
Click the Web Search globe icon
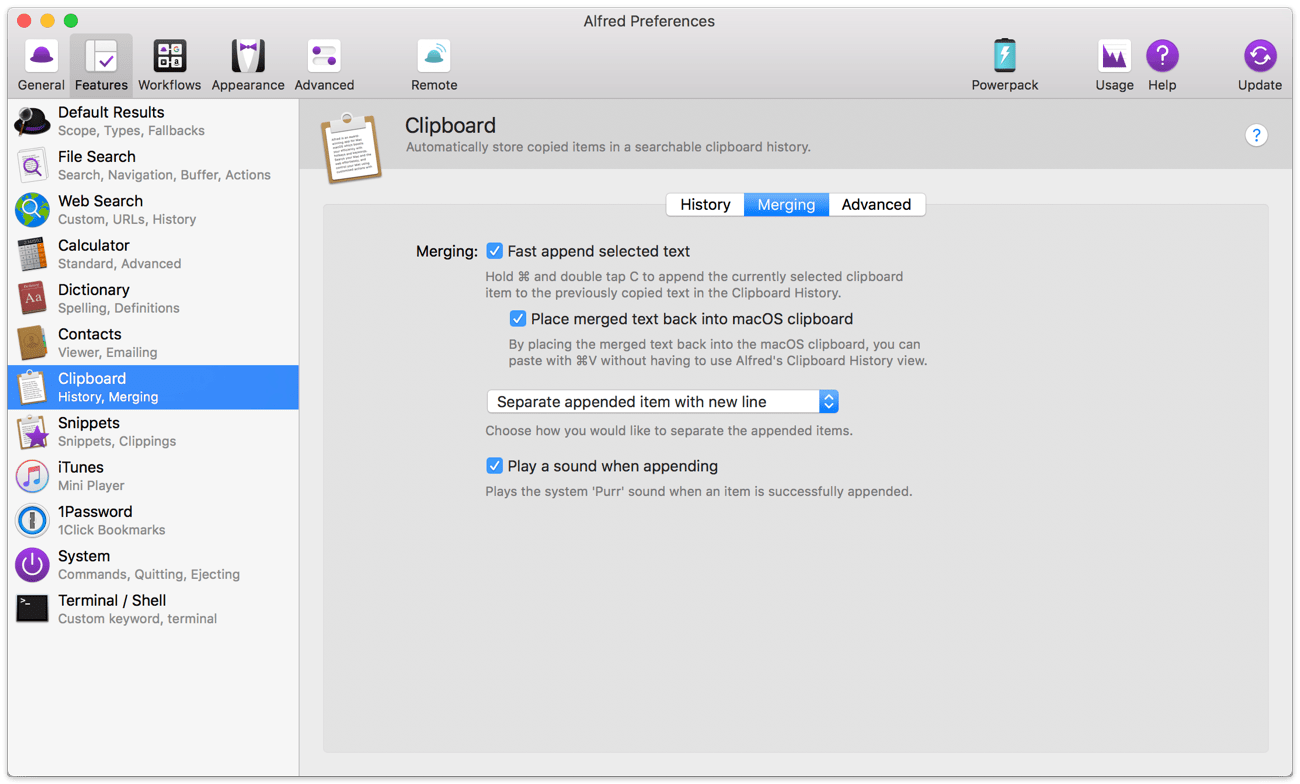click(32, 210)
